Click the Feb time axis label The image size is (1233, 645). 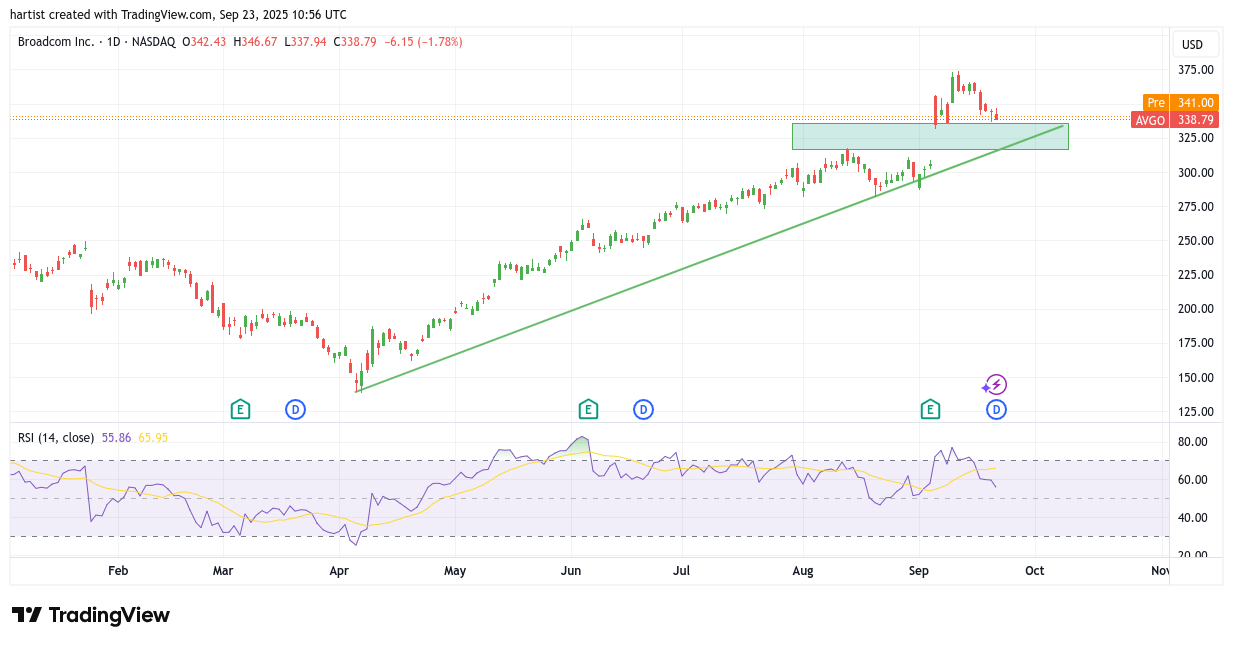click(x=118, y=571)
